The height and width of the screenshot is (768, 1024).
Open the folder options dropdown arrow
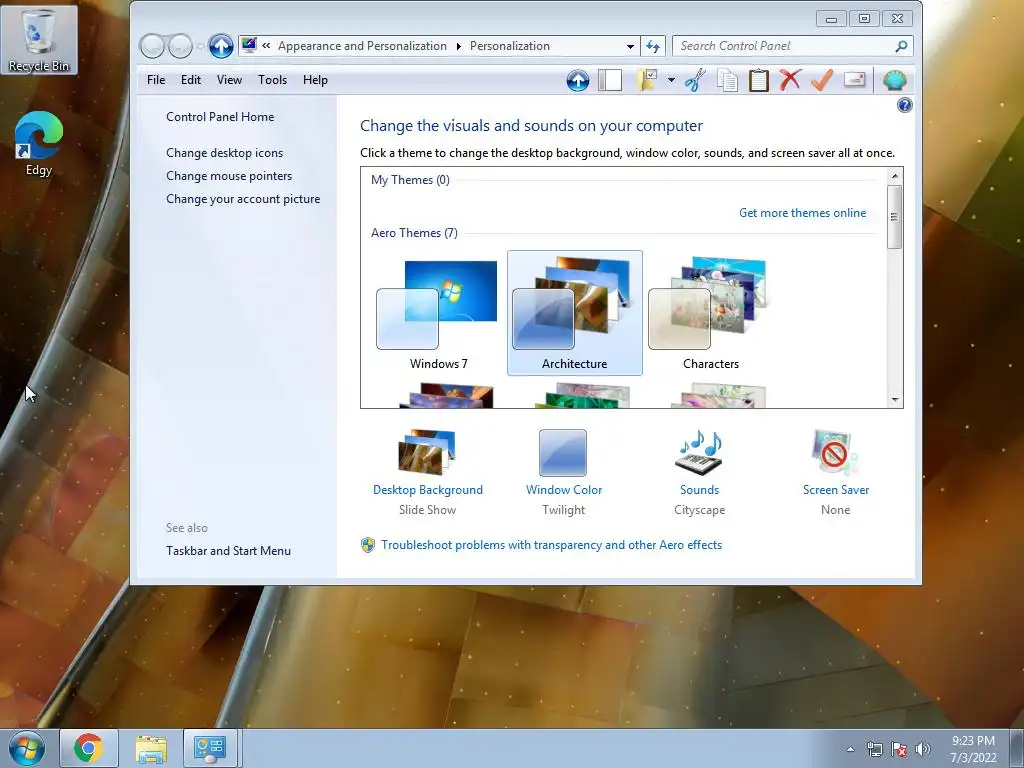pyautogui.click(x=671, y=80)
